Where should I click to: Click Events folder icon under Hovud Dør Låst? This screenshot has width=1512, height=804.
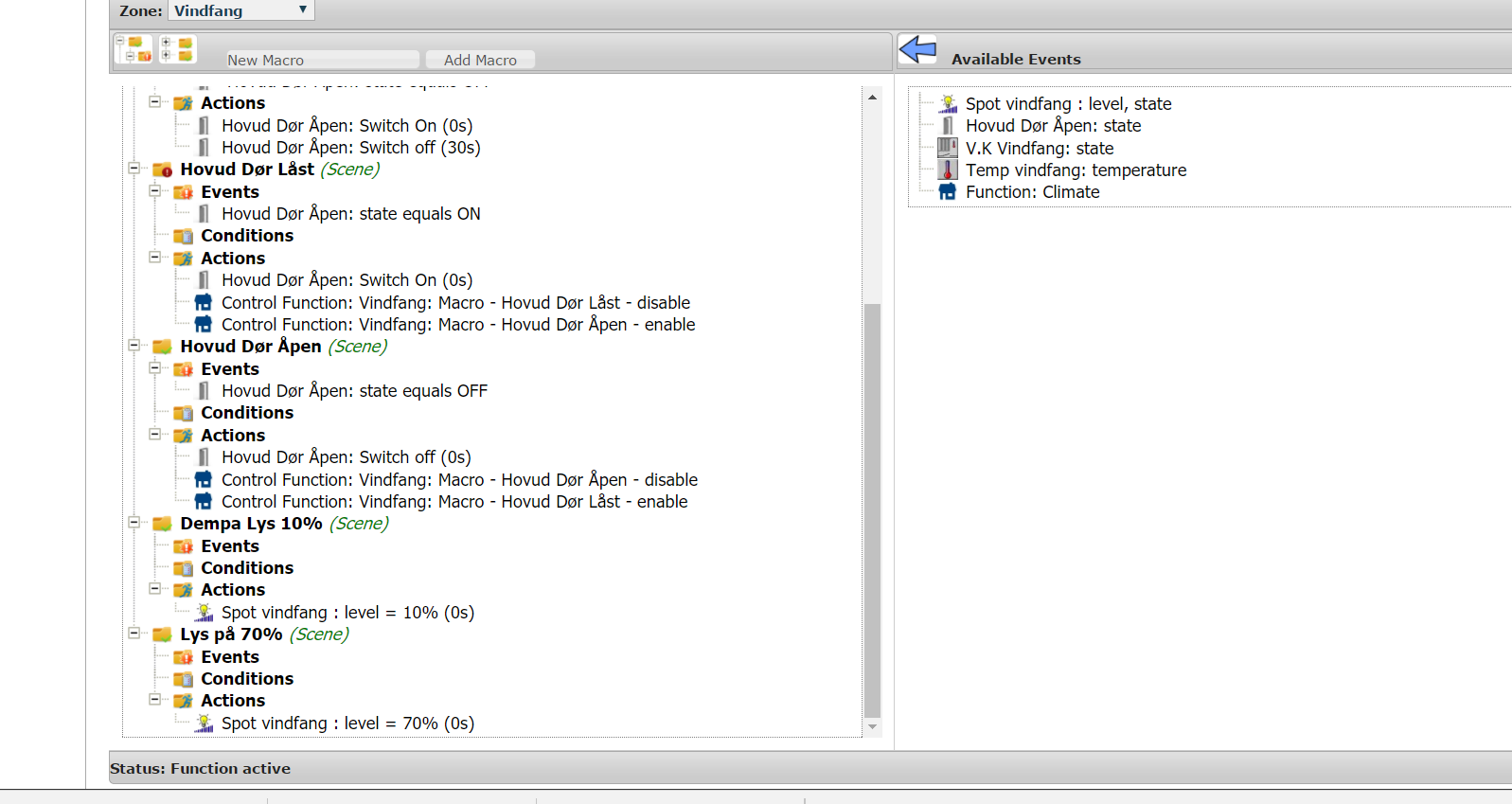tap(183, 192)
